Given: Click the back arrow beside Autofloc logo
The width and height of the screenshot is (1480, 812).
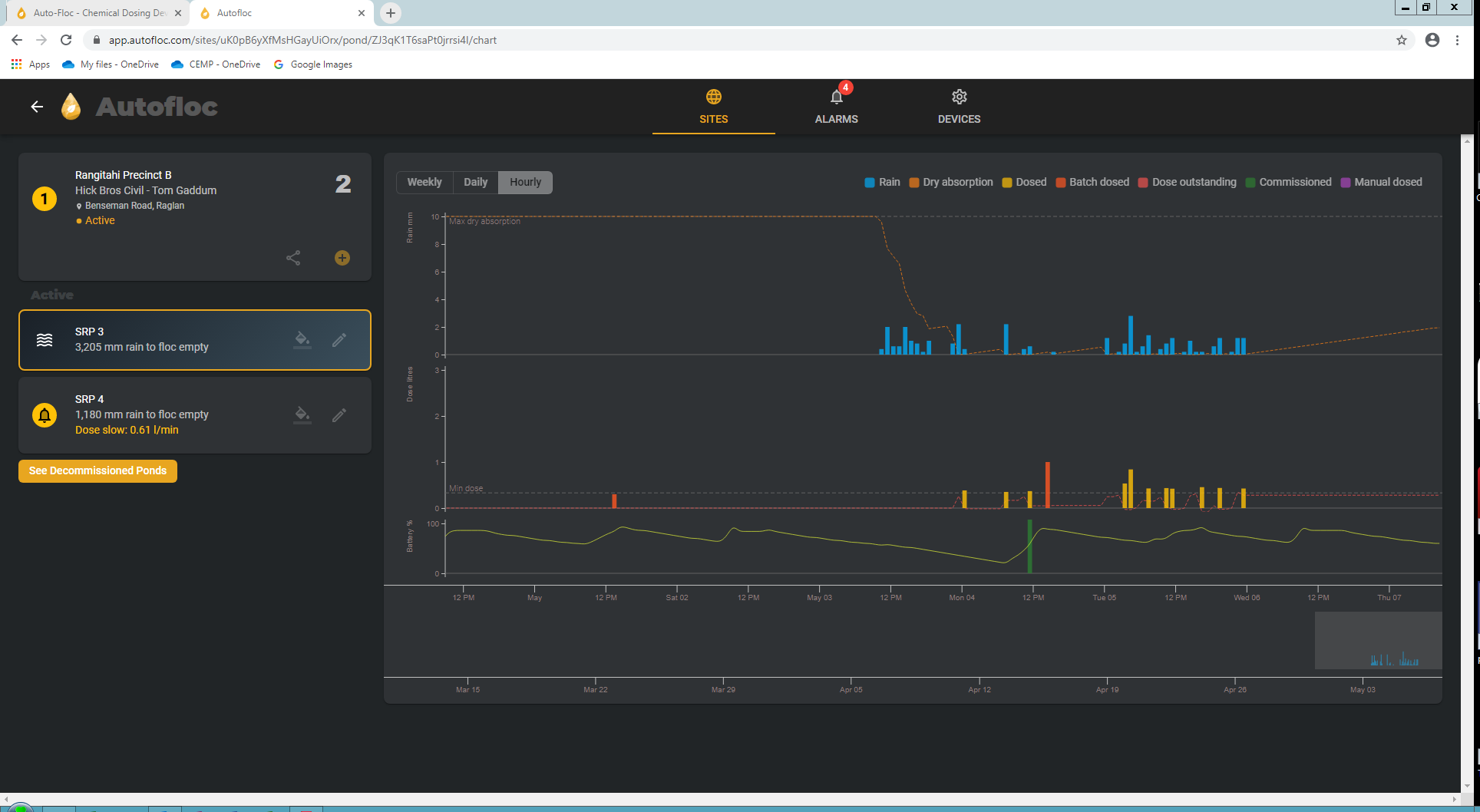Looking at the screenshot, I should [x=37, y=107].
